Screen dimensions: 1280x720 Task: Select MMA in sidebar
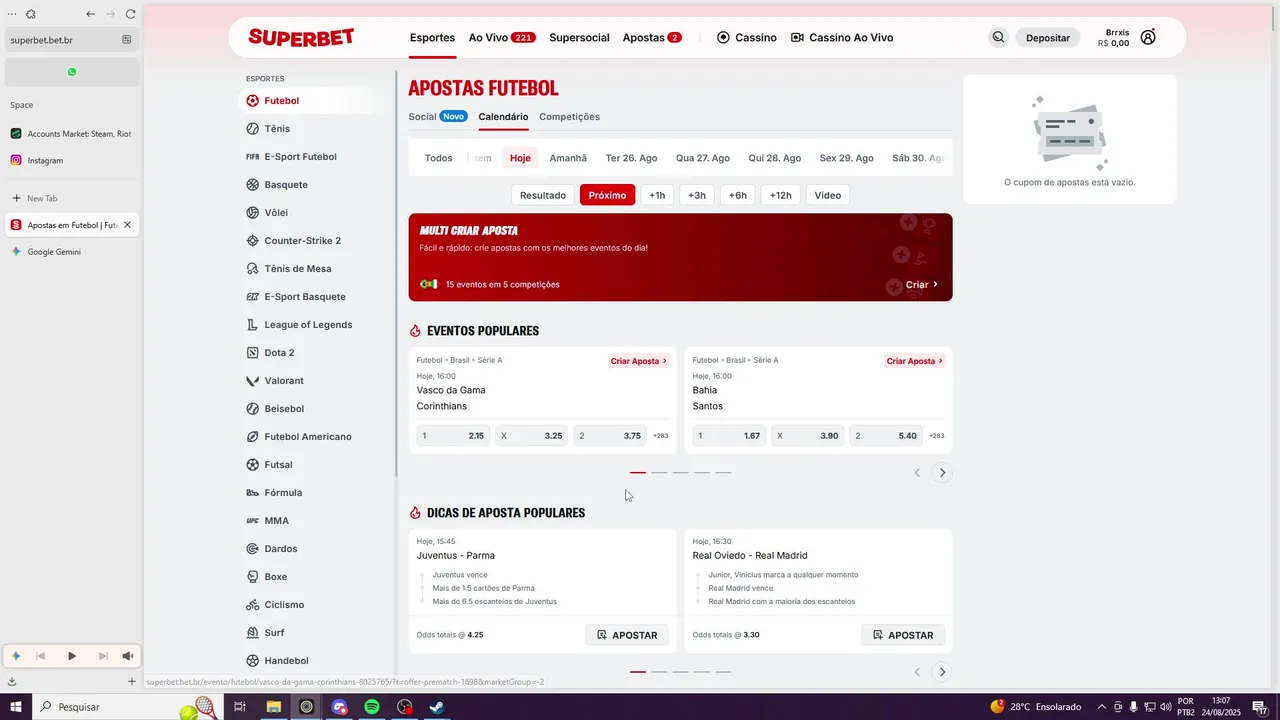pos(267,521)
